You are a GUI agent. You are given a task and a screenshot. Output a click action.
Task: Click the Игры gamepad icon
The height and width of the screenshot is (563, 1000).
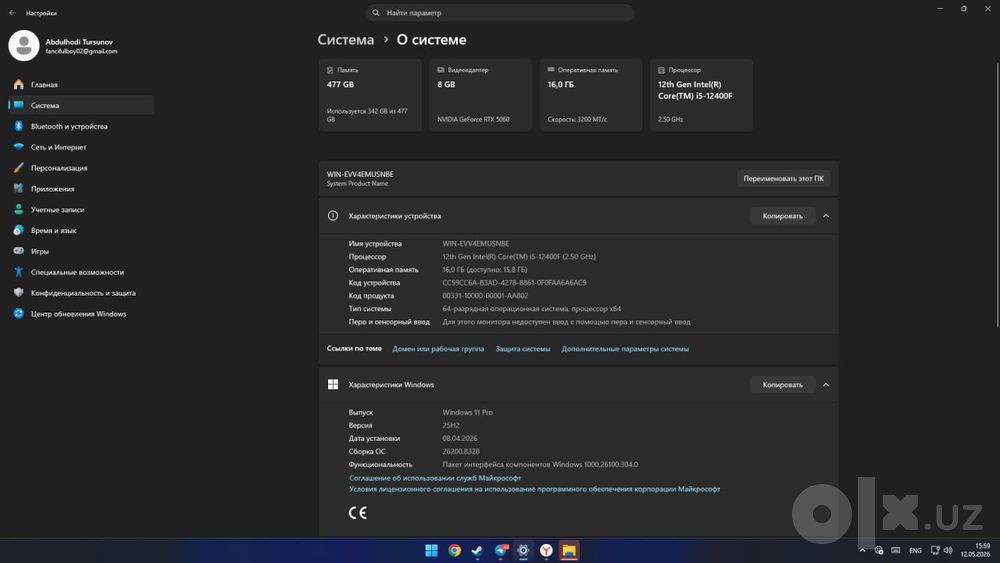coord(18,251)
